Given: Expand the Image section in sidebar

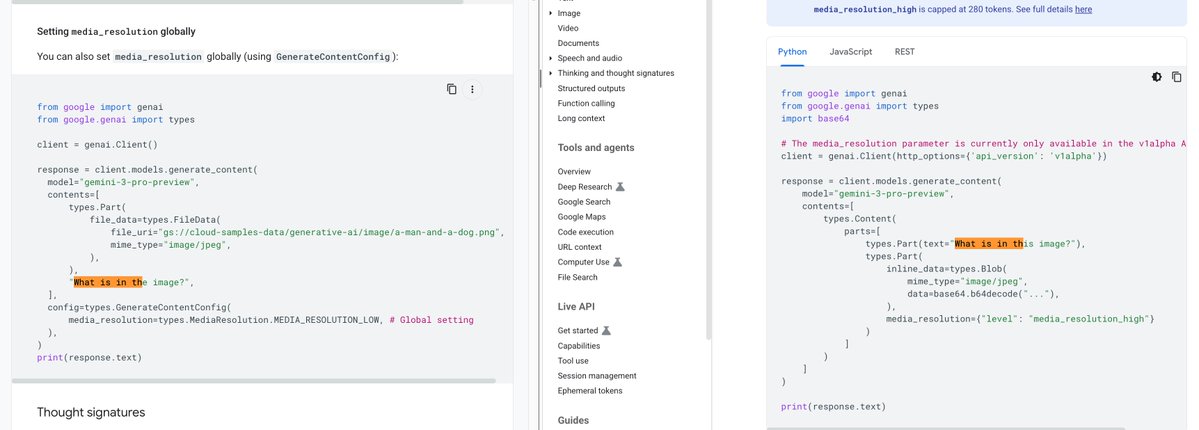Looking at the screenshot, I should (551, 13).
